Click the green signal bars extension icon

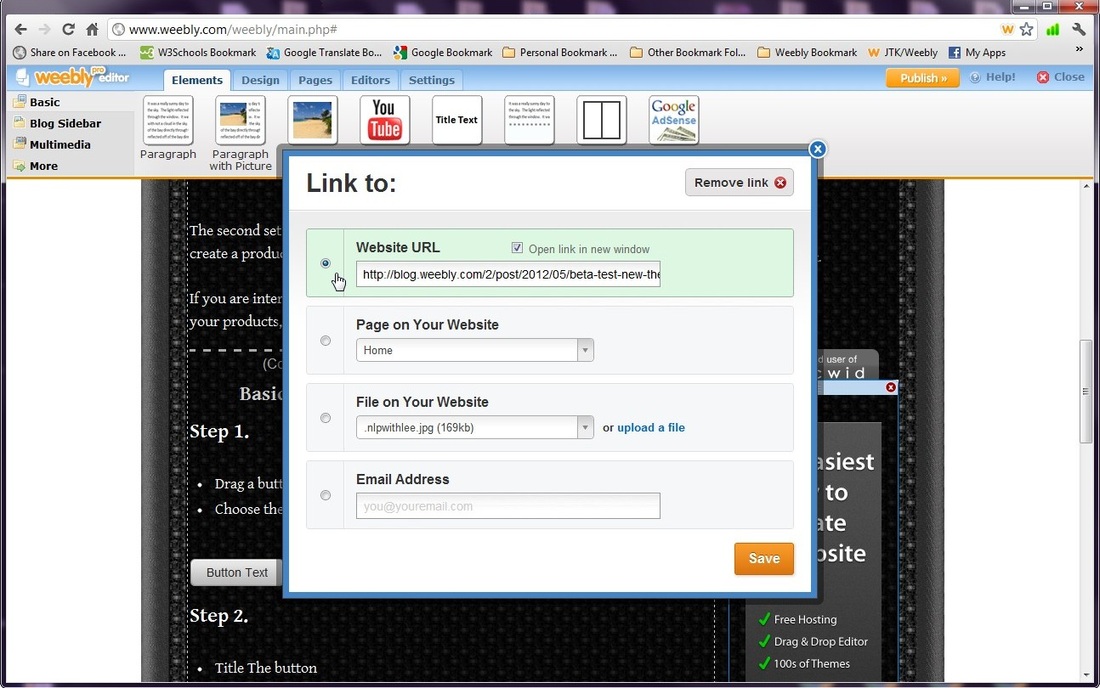(1052, 29)
